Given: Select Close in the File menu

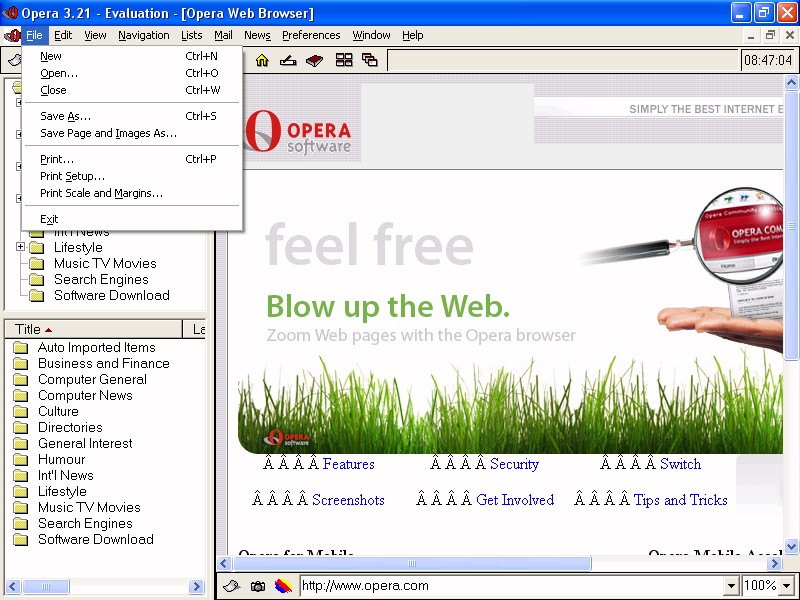Looking at the screenshot, I should click(x=132, y=90).
